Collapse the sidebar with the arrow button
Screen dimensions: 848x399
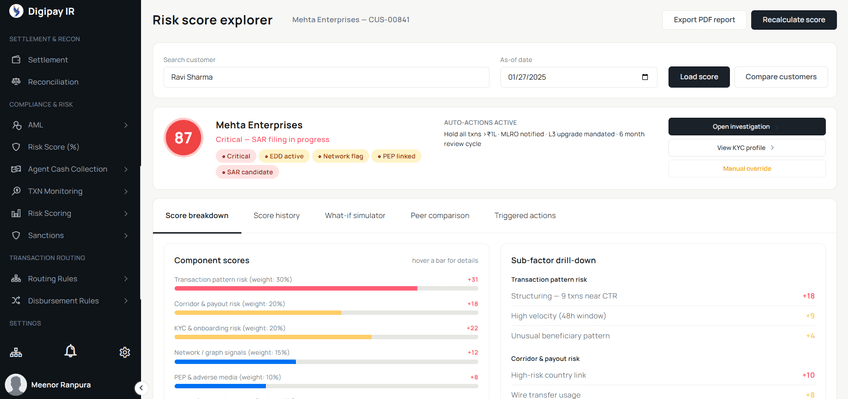(x=141, y=388)
